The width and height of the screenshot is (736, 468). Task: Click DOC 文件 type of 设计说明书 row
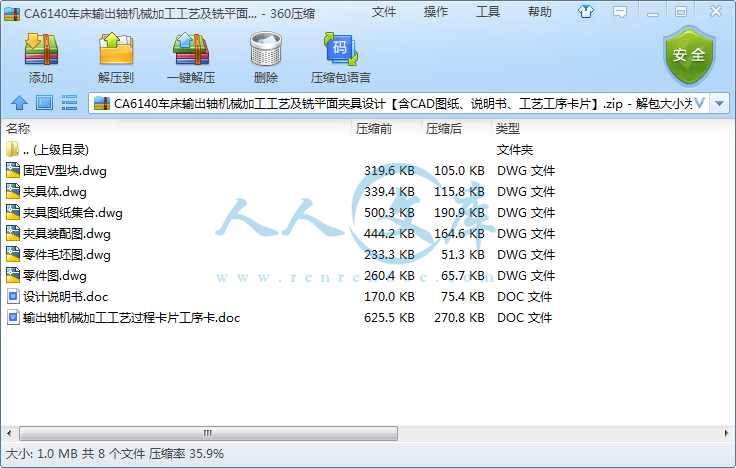tap(525, 297)
